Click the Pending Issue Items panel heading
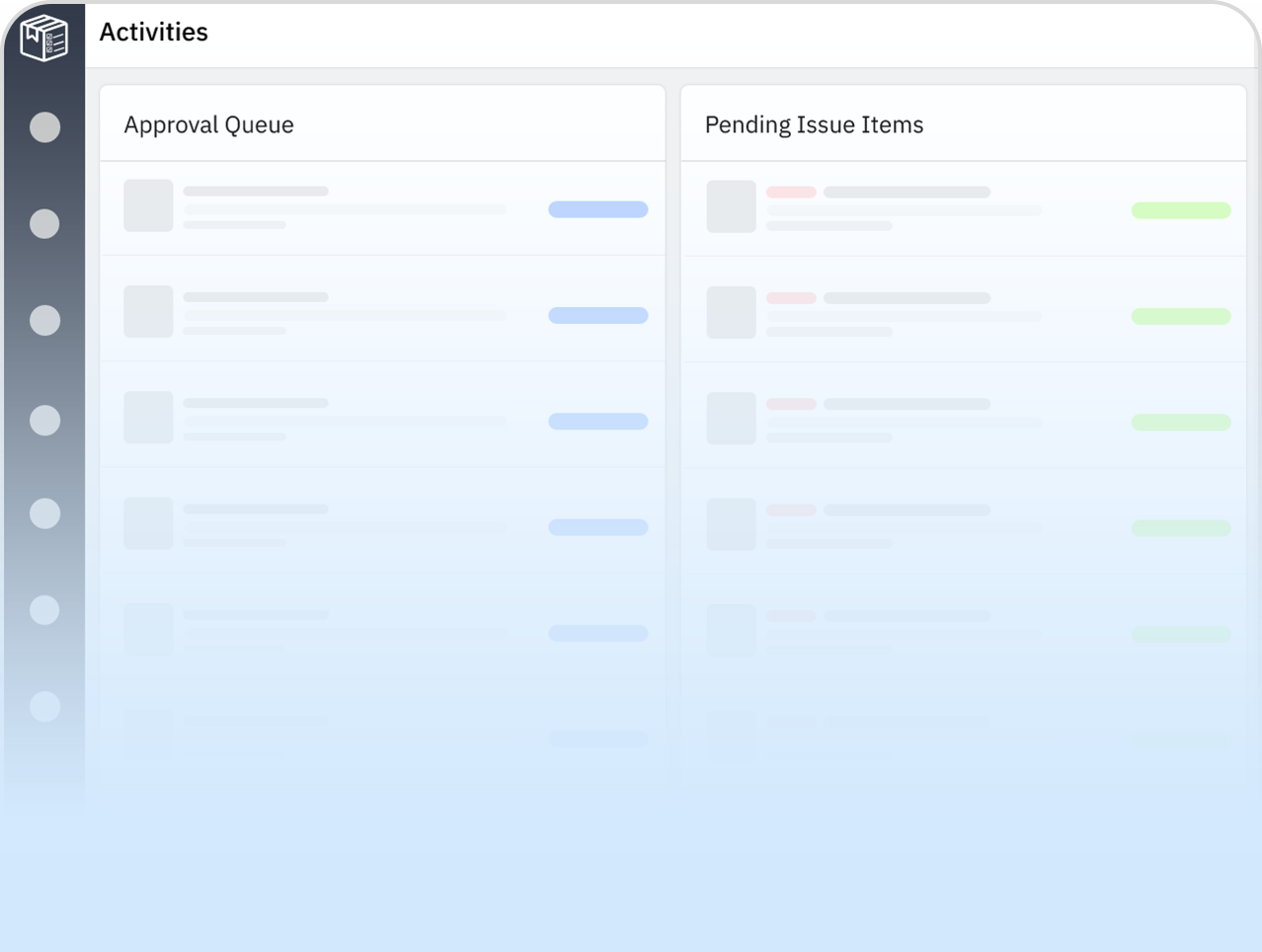1262x952 pixels. coord(814,125)
